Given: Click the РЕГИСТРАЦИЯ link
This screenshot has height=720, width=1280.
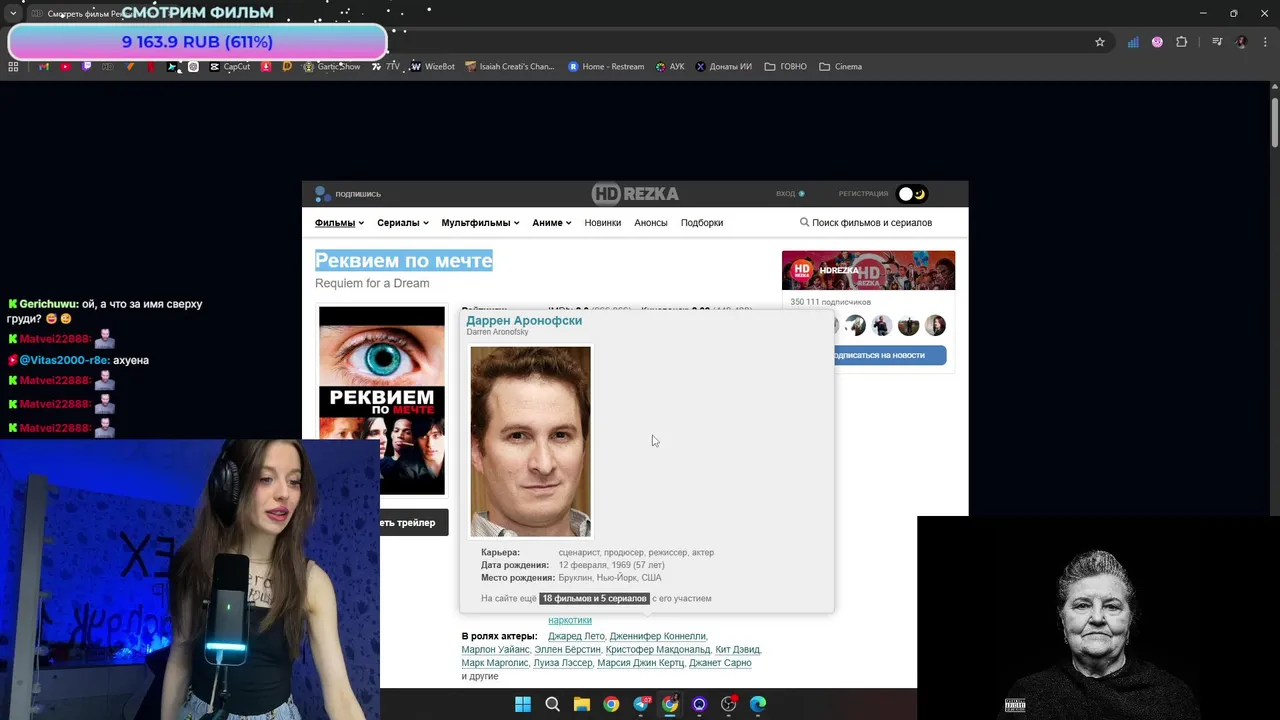Looking at the screenshot, I should 863,194.
